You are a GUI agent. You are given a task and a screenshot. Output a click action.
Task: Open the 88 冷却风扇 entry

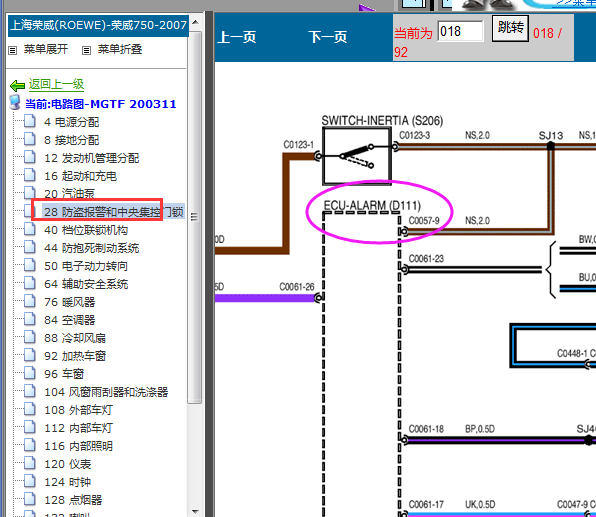[75, 338]
